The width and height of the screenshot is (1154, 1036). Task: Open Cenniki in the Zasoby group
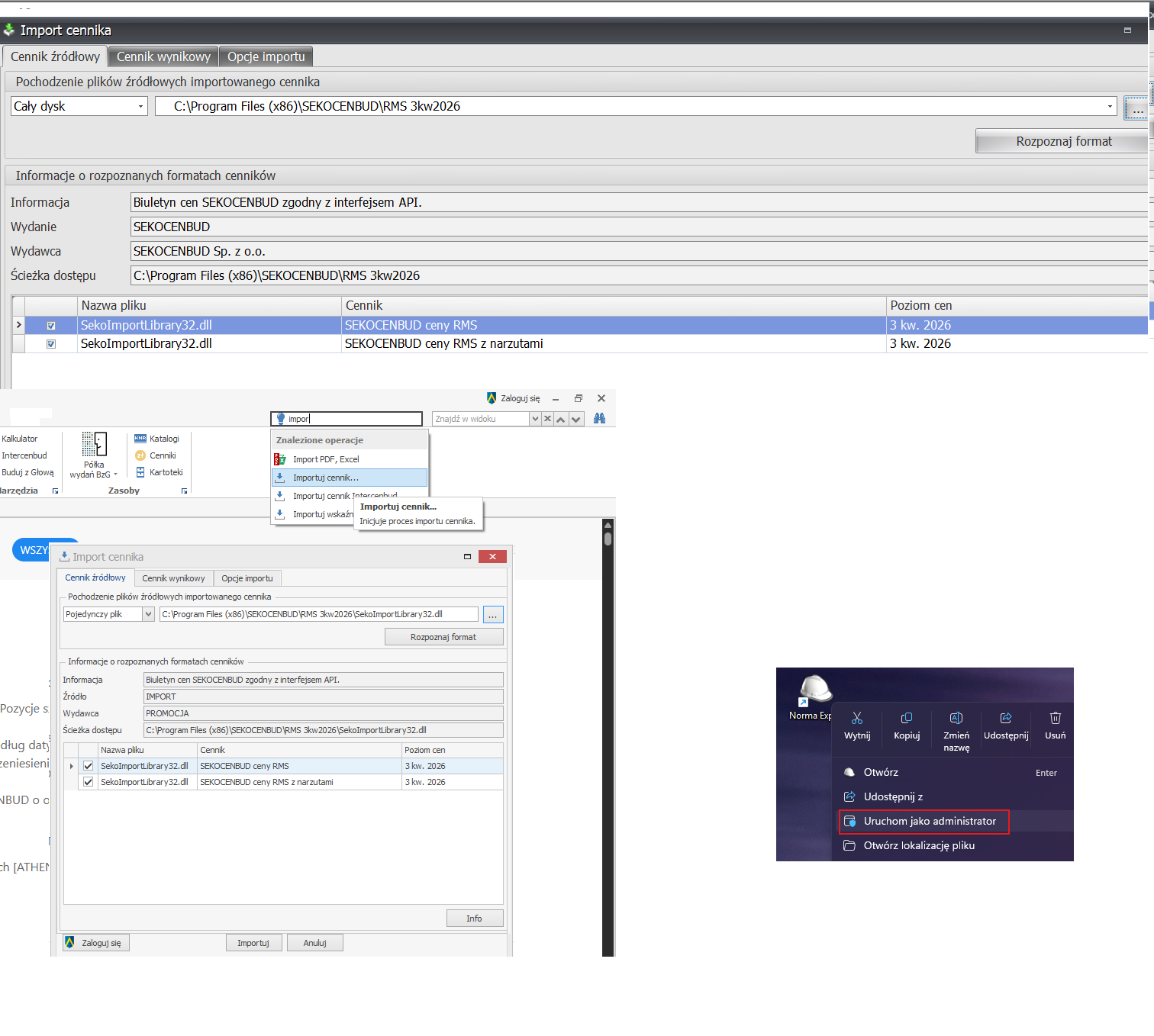[155, 455]
